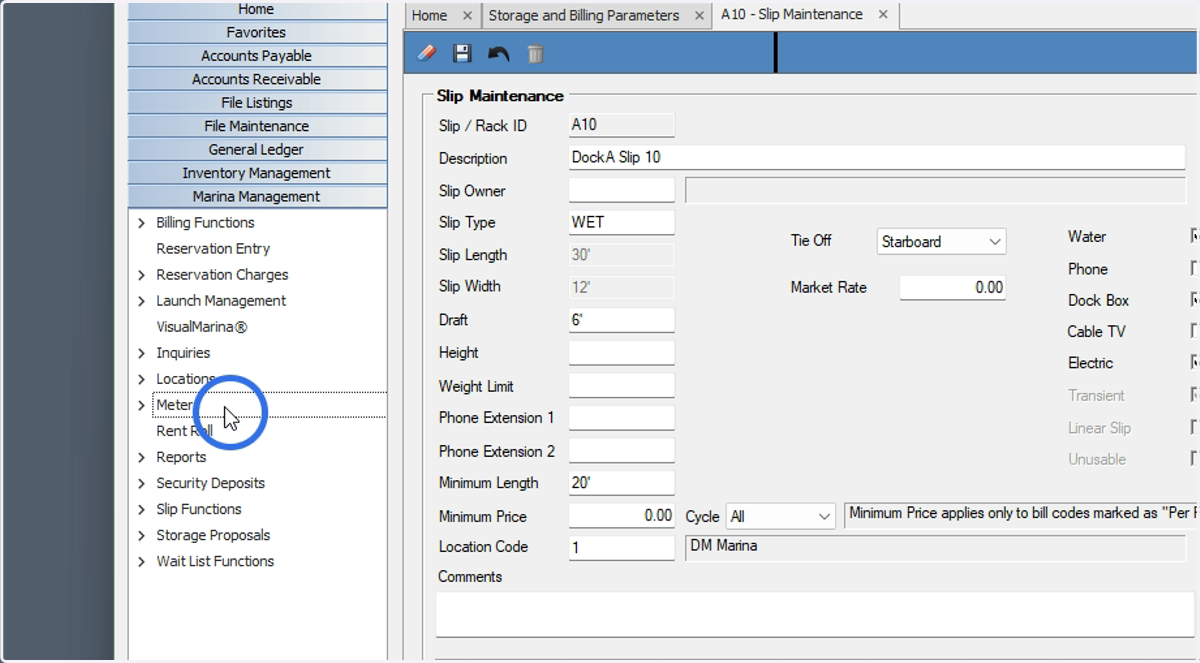This screenshot has height=663, width=1200.
Task: Open the Marina Management section
Action: click(257, 197)
